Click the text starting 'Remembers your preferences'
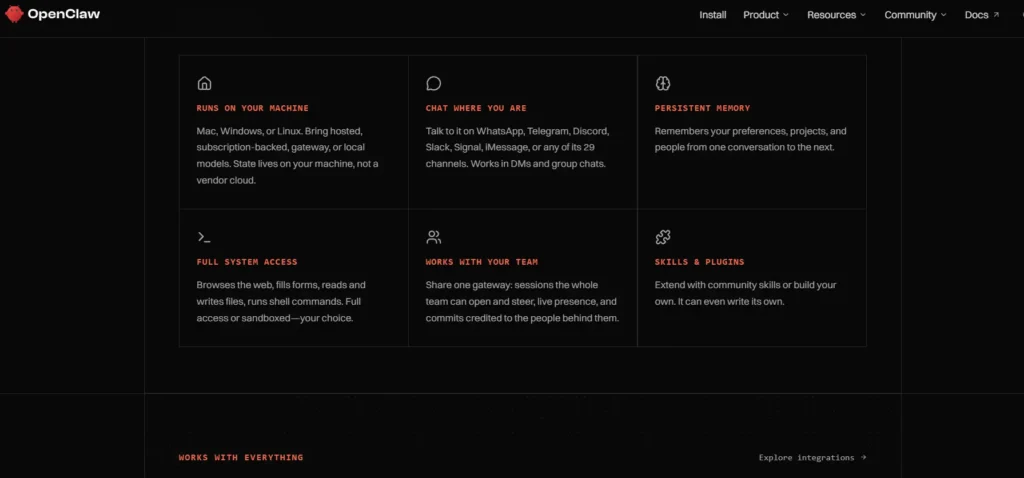This screenshot has height=478, width=1024. click(750, 139)
